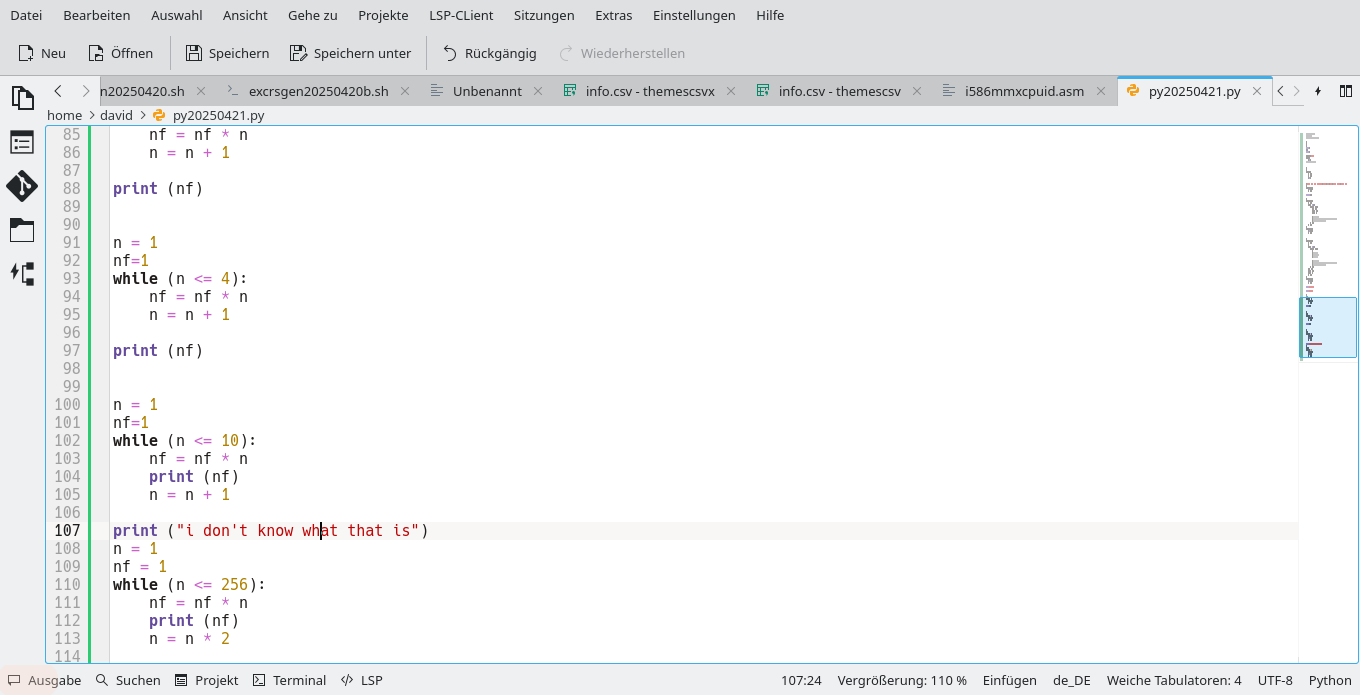Viewport: 1360px width, 695px height.
Task: Click the Rückgängig undo button
Action: click(x=489, y=53)
